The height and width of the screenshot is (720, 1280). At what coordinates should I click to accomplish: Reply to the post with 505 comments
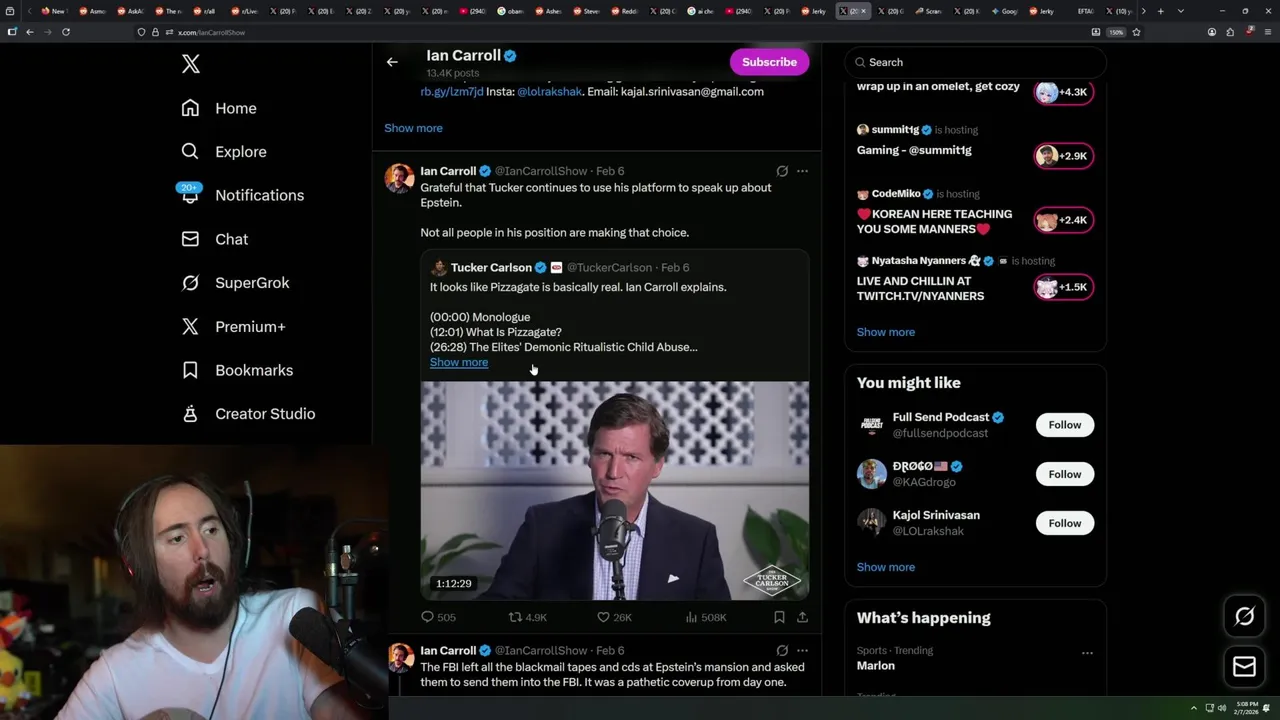[438, 617]
